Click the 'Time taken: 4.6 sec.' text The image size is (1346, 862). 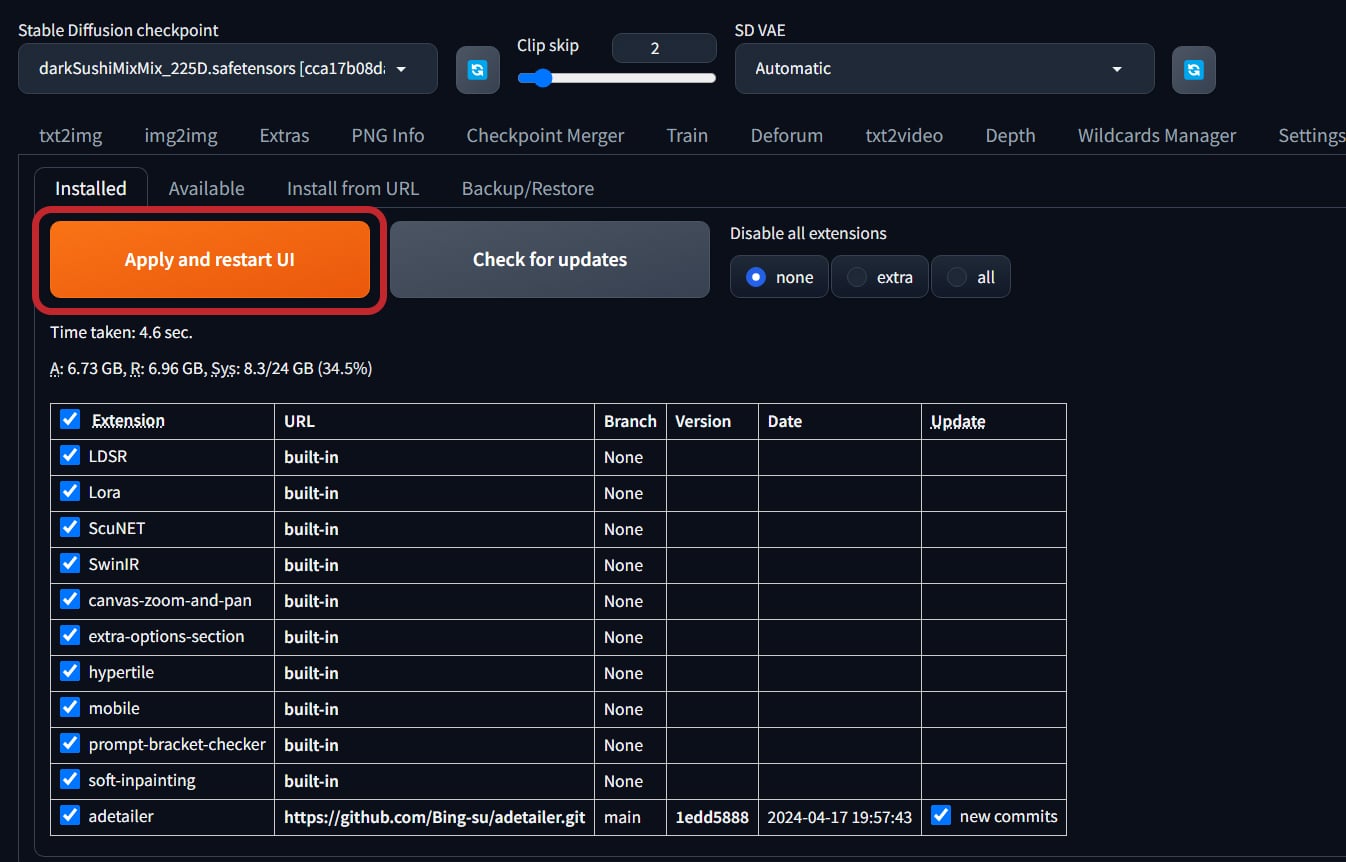pos(121,332)
